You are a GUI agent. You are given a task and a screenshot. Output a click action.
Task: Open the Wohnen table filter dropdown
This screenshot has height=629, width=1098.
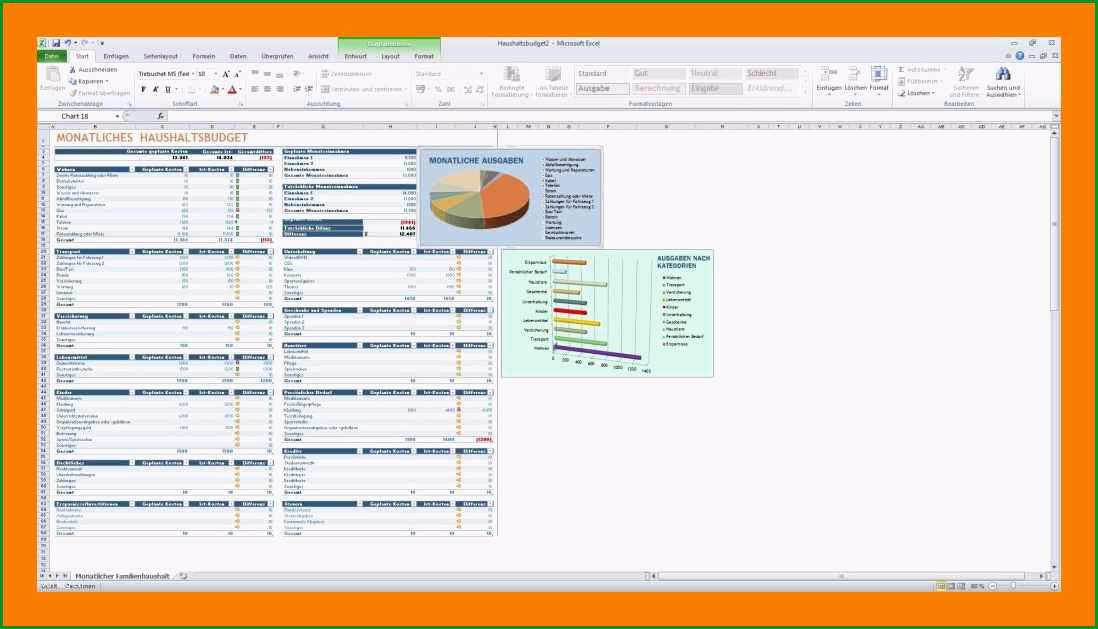132,170
